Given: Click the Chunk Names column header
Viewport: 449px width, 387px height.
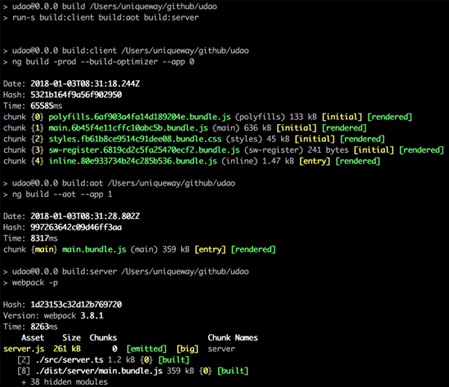Looking at the screenshot, I should tap(233, 338).
